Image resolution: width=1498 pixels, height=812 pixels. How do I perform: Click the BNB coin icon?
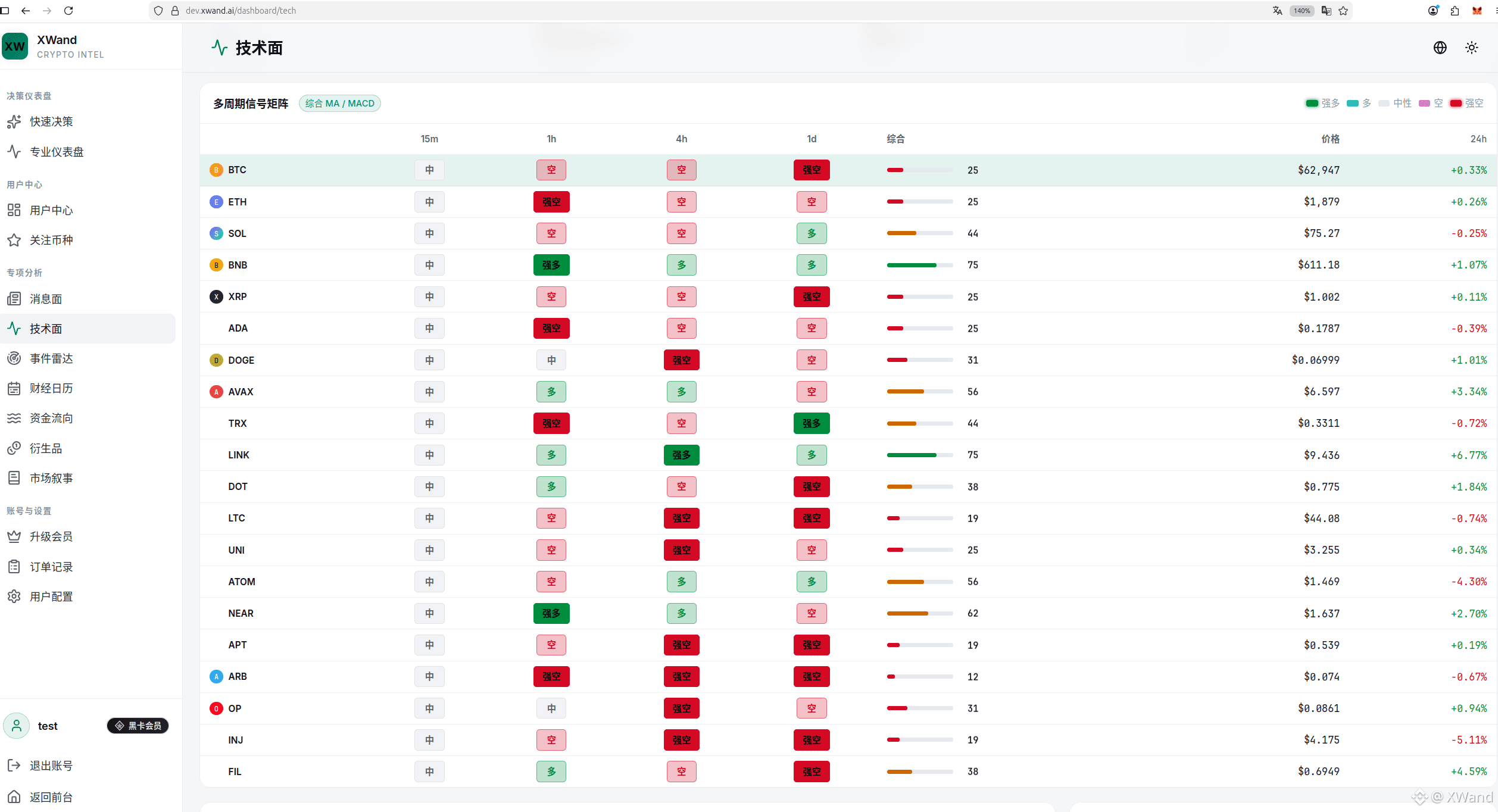[216, 265]
